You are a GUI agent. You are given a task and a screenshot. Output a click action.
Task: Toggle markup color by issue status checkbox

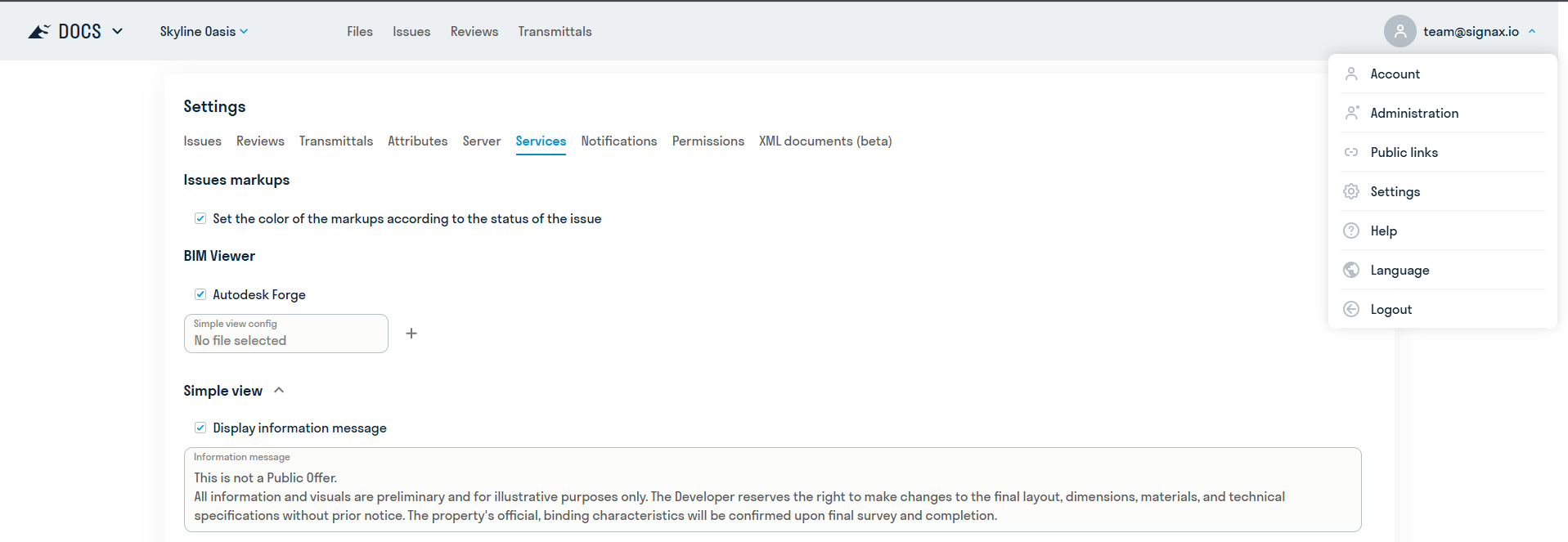200,218
